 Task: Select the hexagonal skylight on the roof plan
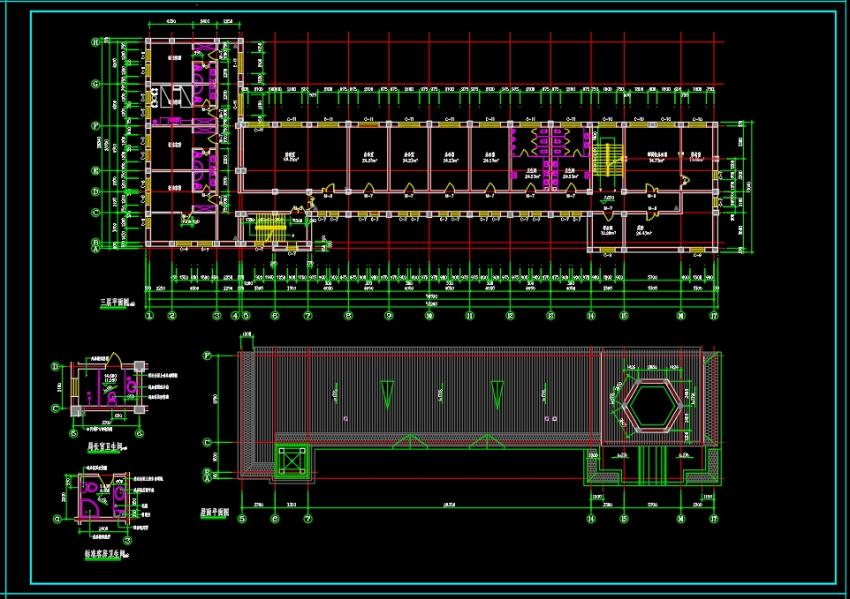(652, 406)
